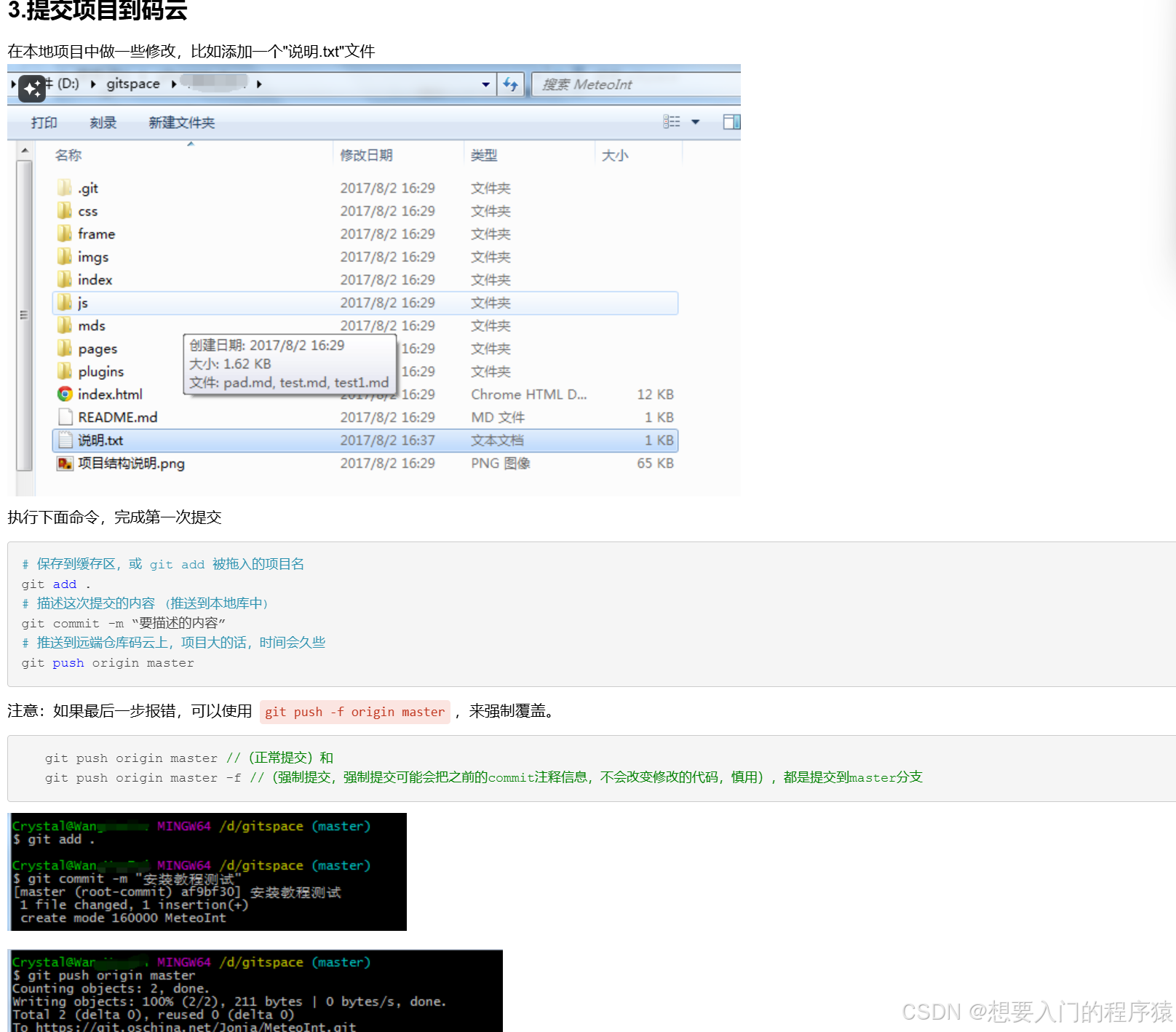Expand the breadcrumb arrow after gitspace

point(172,84)
